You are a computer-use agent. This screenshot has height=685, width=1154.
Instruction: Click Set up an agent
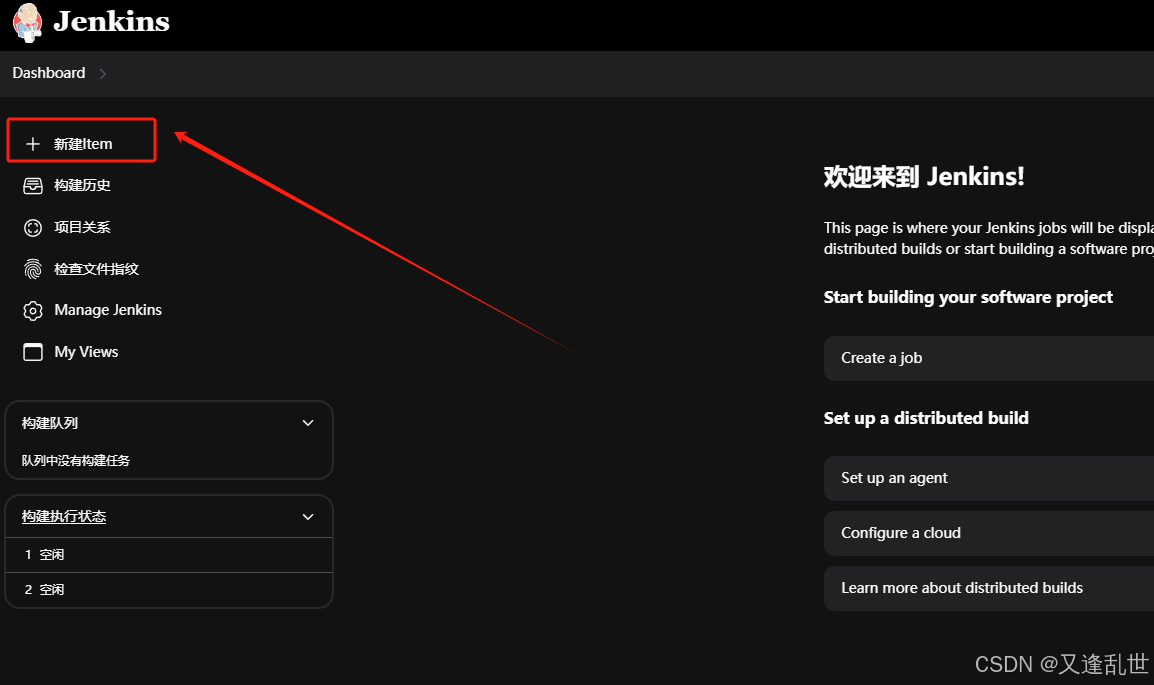[x=988, y=478]
